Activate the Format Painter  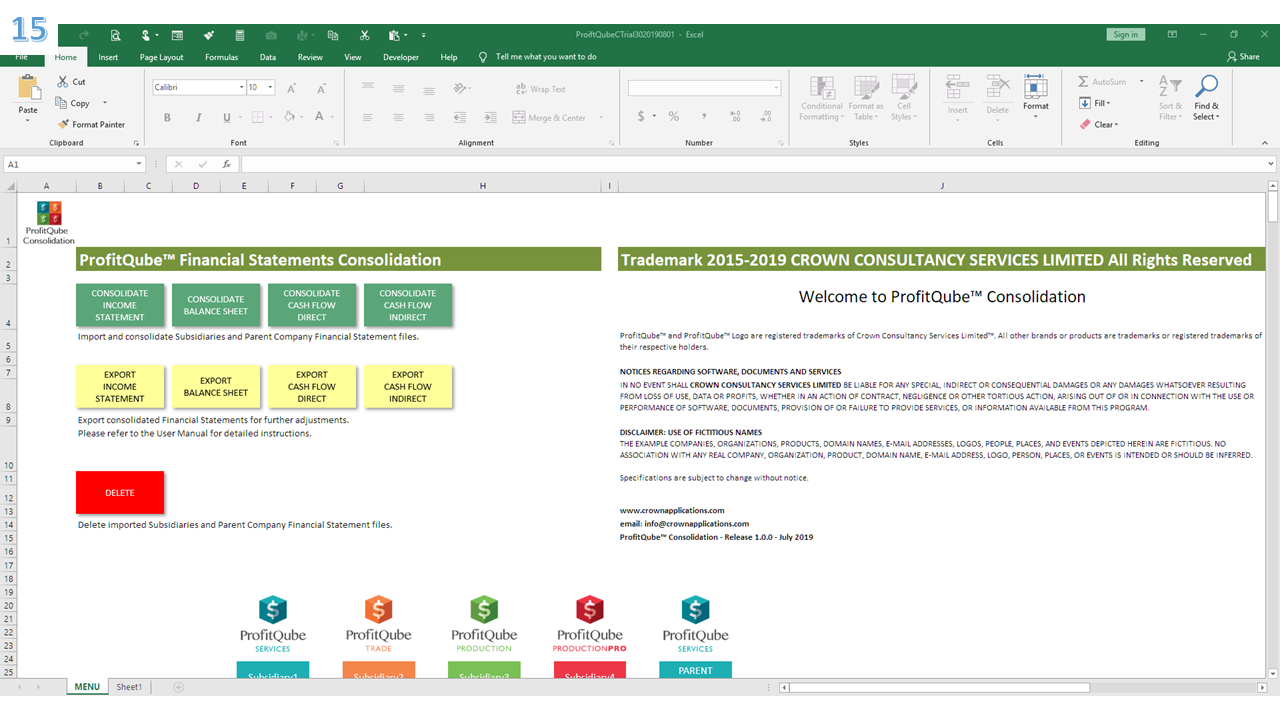(91, 124)
